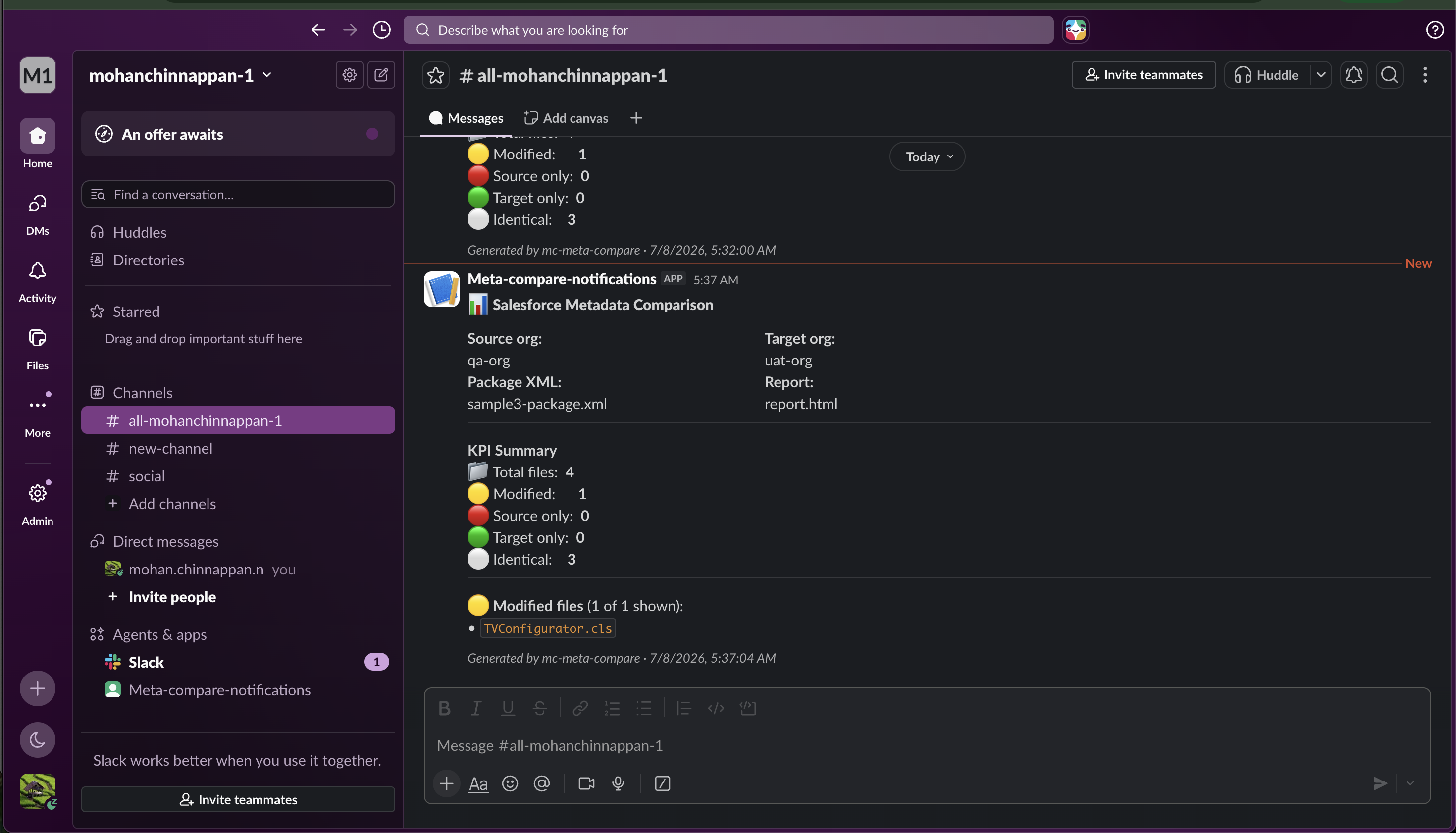Open the Files view
This screenshot has height=833, width=1456.
pyautogui.click(x=37, y=349)
